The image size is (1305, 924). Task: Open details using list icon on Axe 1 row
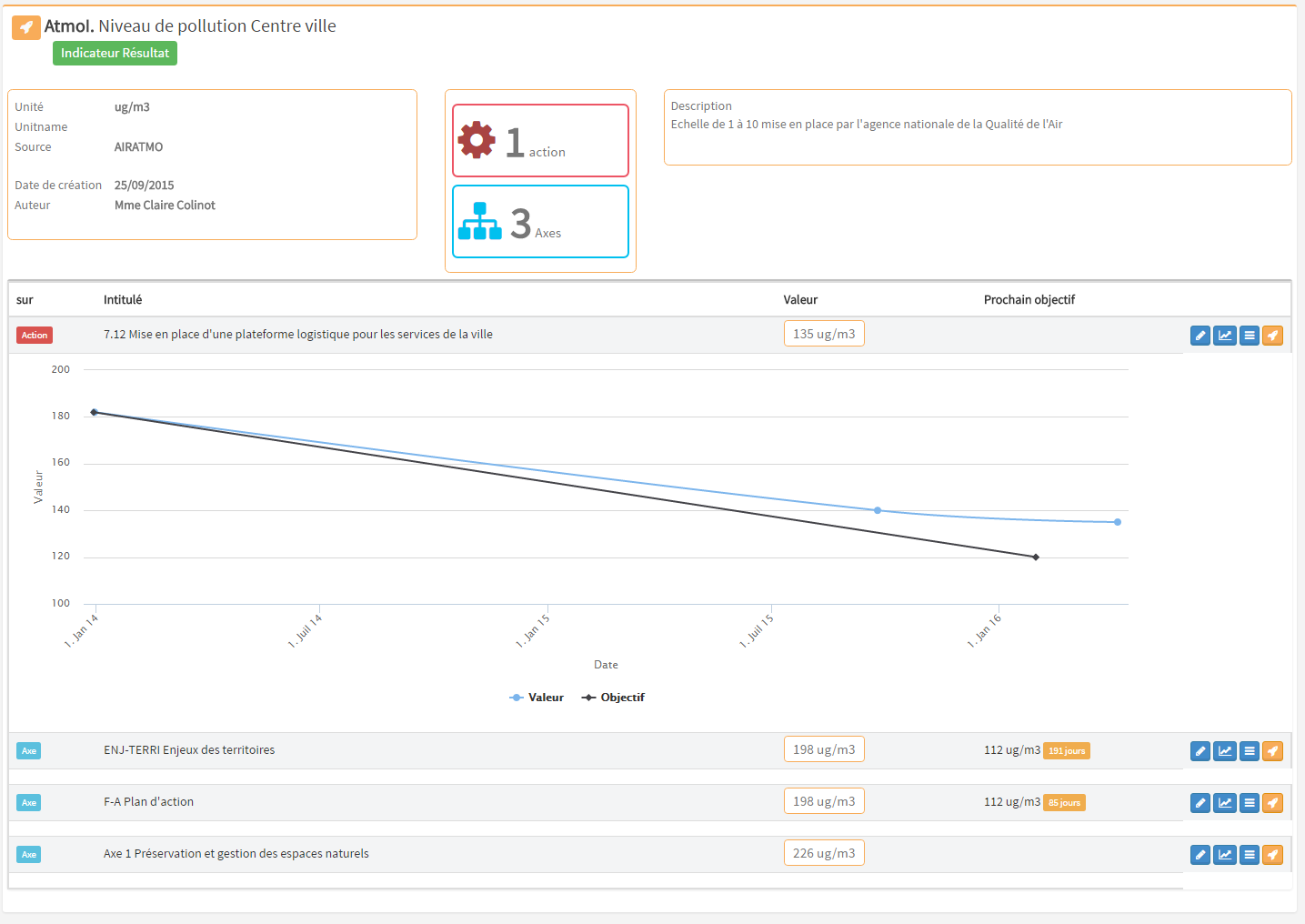[x=1250, y=855]
